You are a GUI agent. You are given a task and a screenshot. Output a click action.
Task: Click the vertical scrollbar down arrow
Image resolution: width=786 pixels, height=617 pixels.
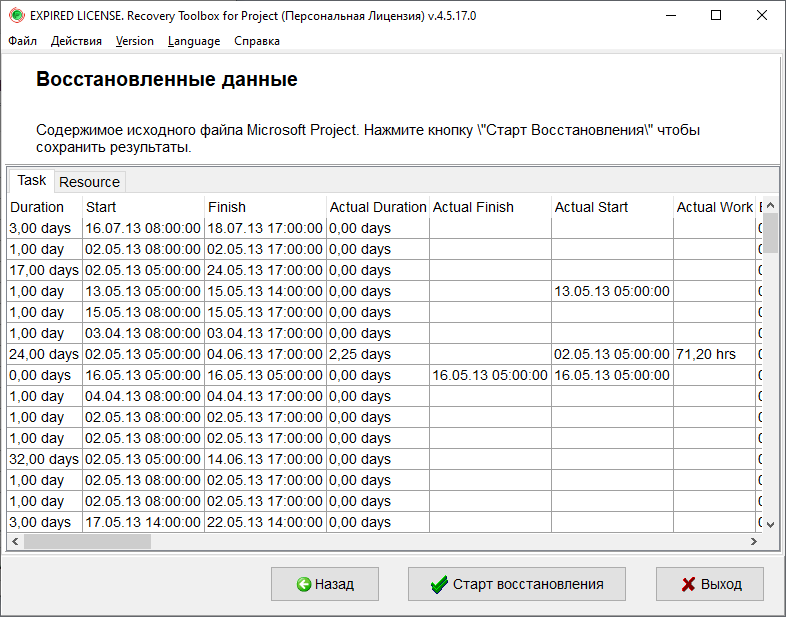point(770,524)
